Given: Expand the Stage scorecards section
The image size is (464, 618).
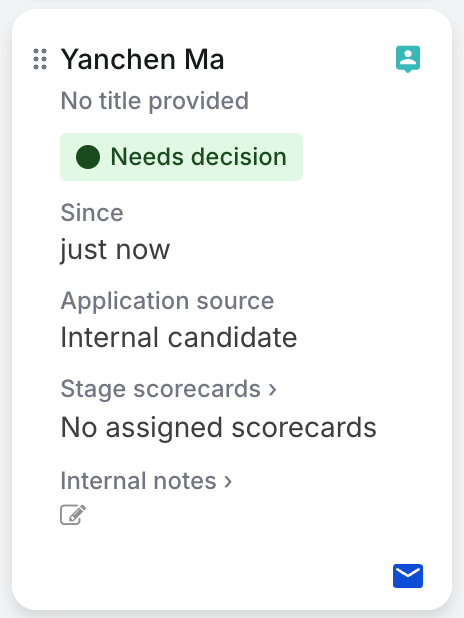Looking at the screenshot, I should 168,389.
